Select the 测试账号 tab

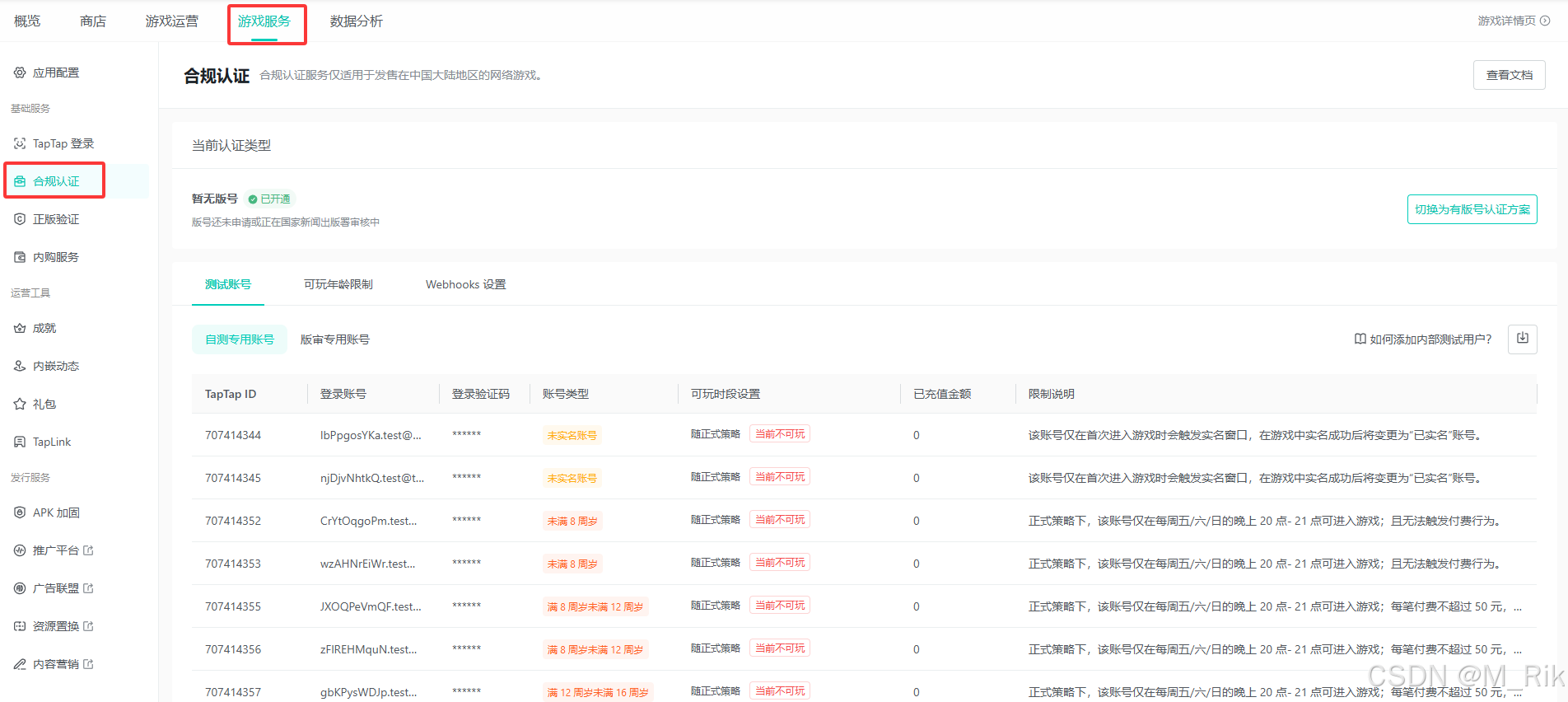[228, 284]
